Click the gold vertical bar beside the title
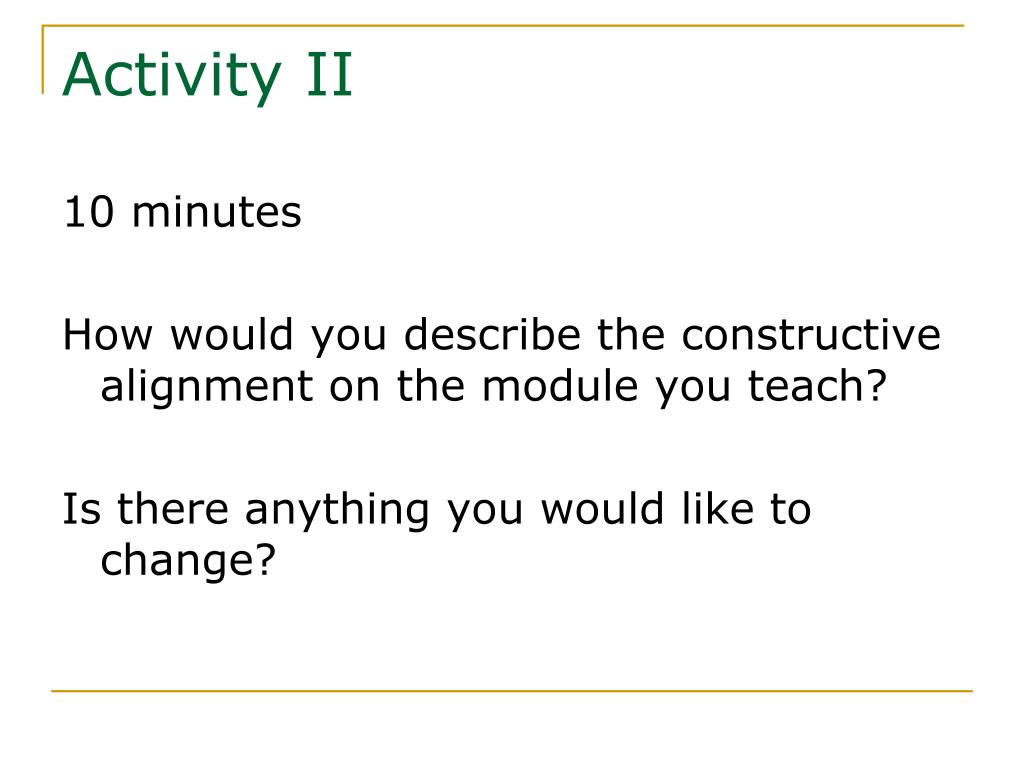The width and height of the screenshot is (1024, 768). click(x=43, y=60)
